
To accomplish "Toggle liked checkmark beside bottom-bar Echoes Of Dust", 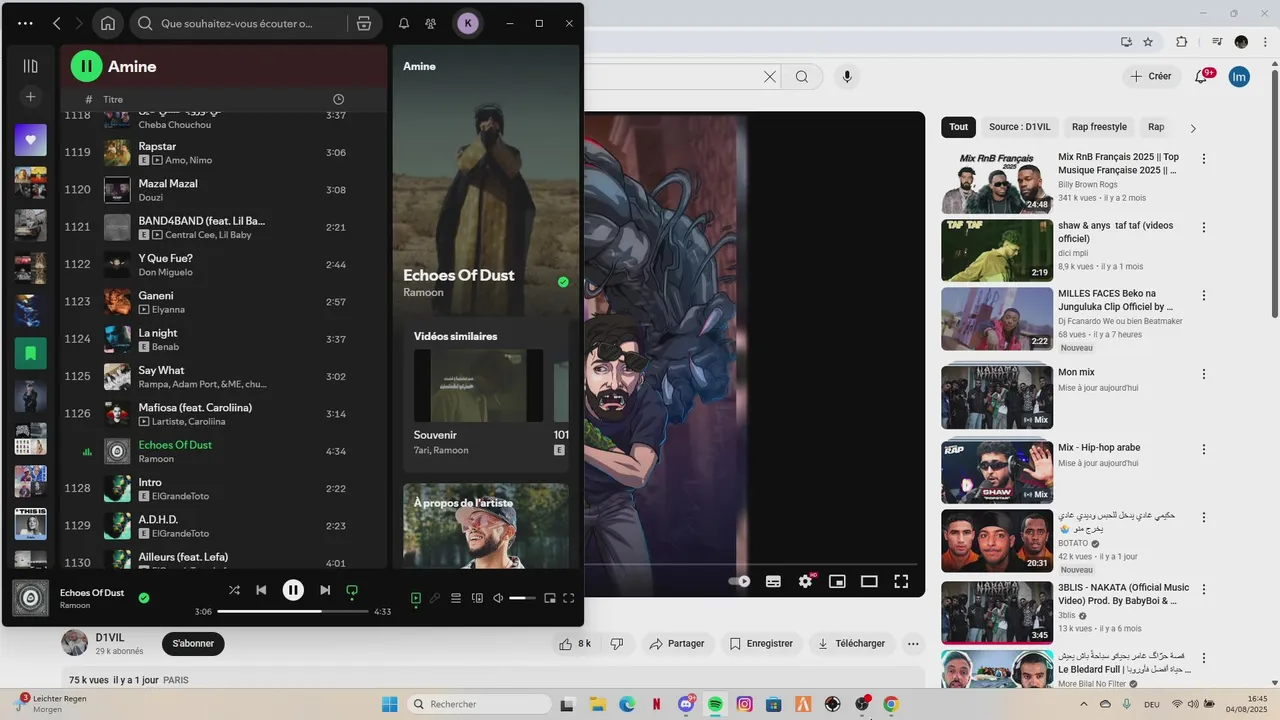I will click(x=144, y=598).
